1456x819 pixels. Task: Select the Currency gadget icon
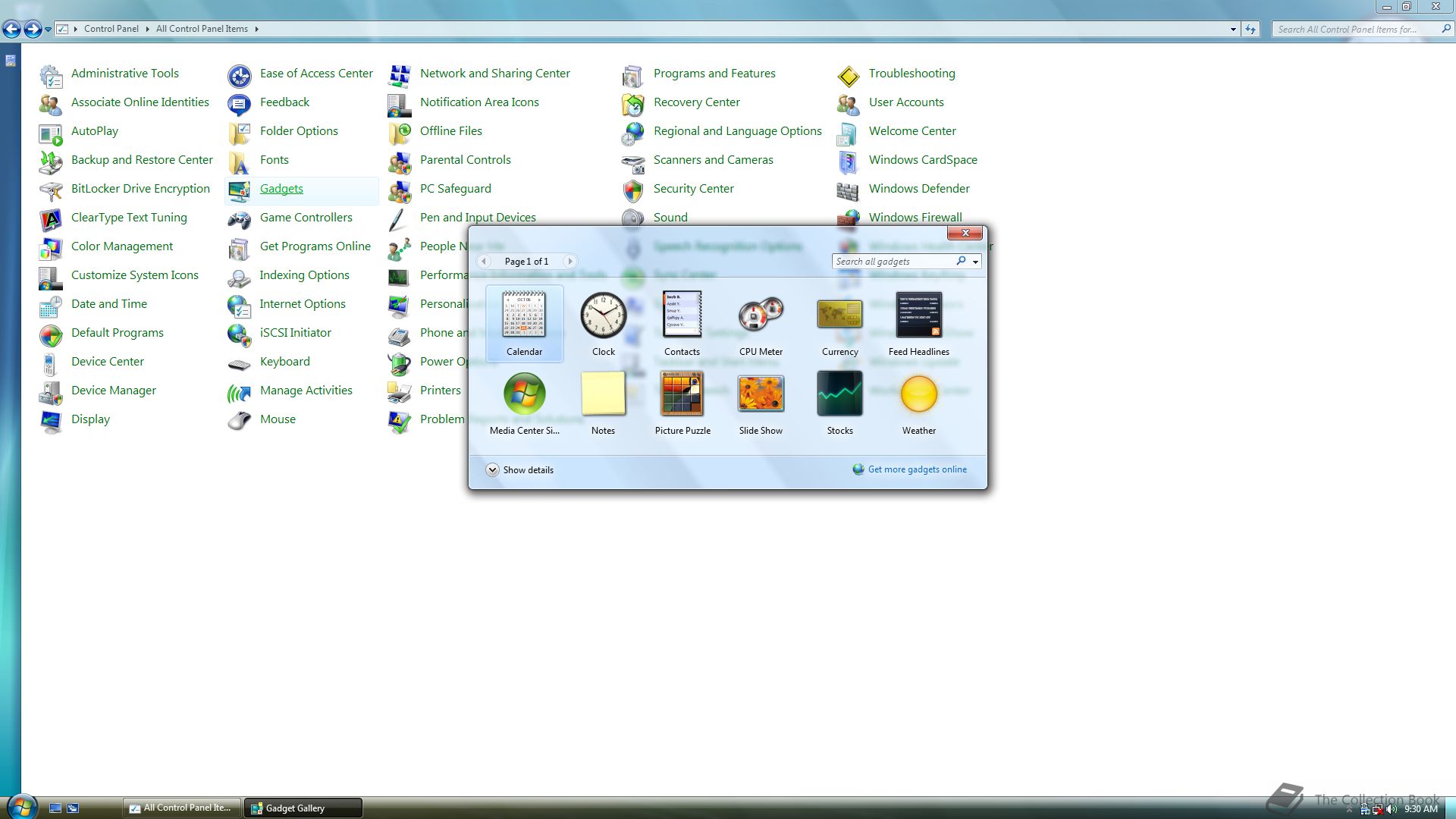pyautogui.click(x=839, y=314)
